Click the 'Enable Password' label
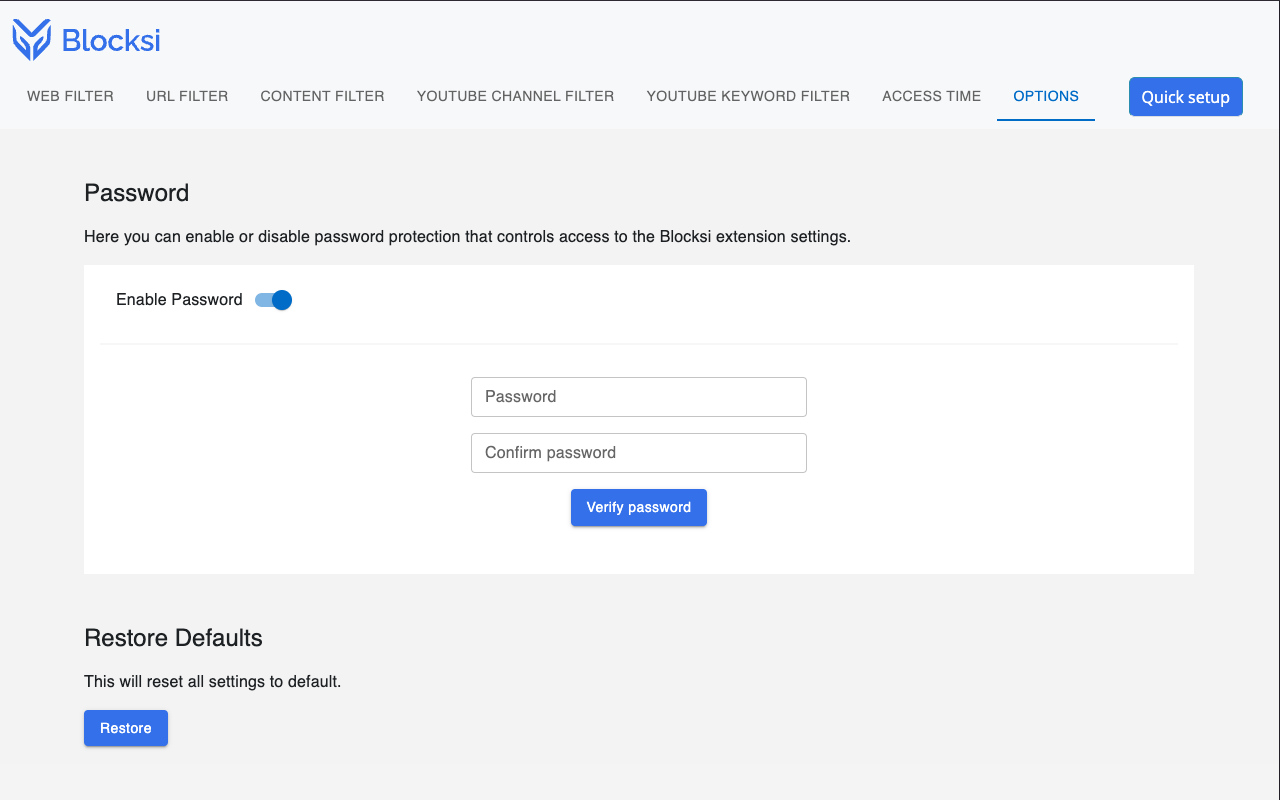The height and width of the screenshot is (800, 1280). (179, 299)
